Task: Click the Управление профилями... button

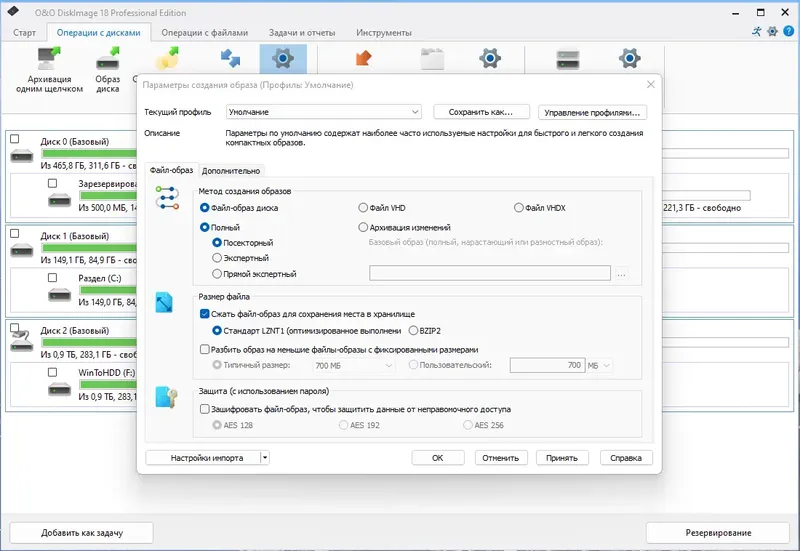Action: tap(592, 112)
